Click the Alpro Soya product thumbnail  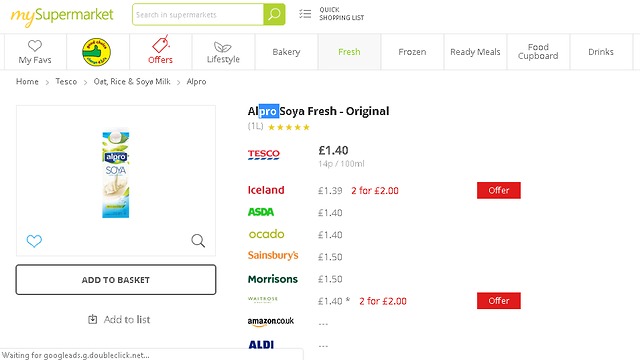(116, 173)
